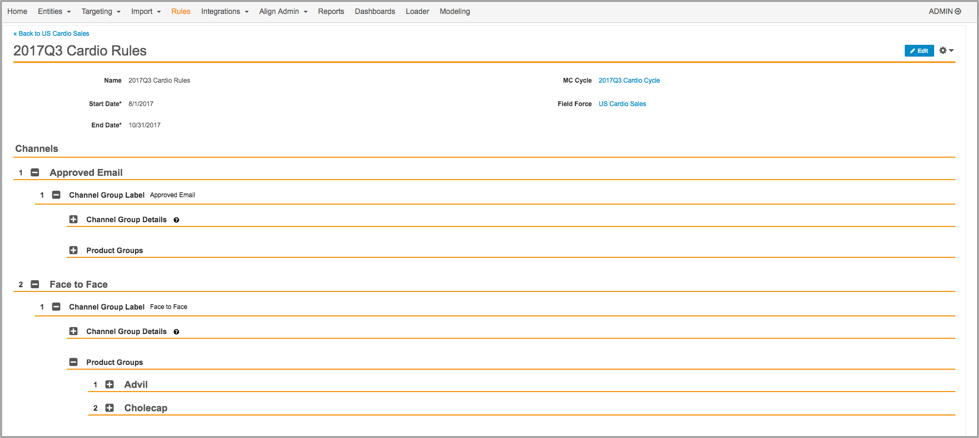Expand the Cholecap product group
Viewport: 979px width, 438px height.
[x=110, y=408]
